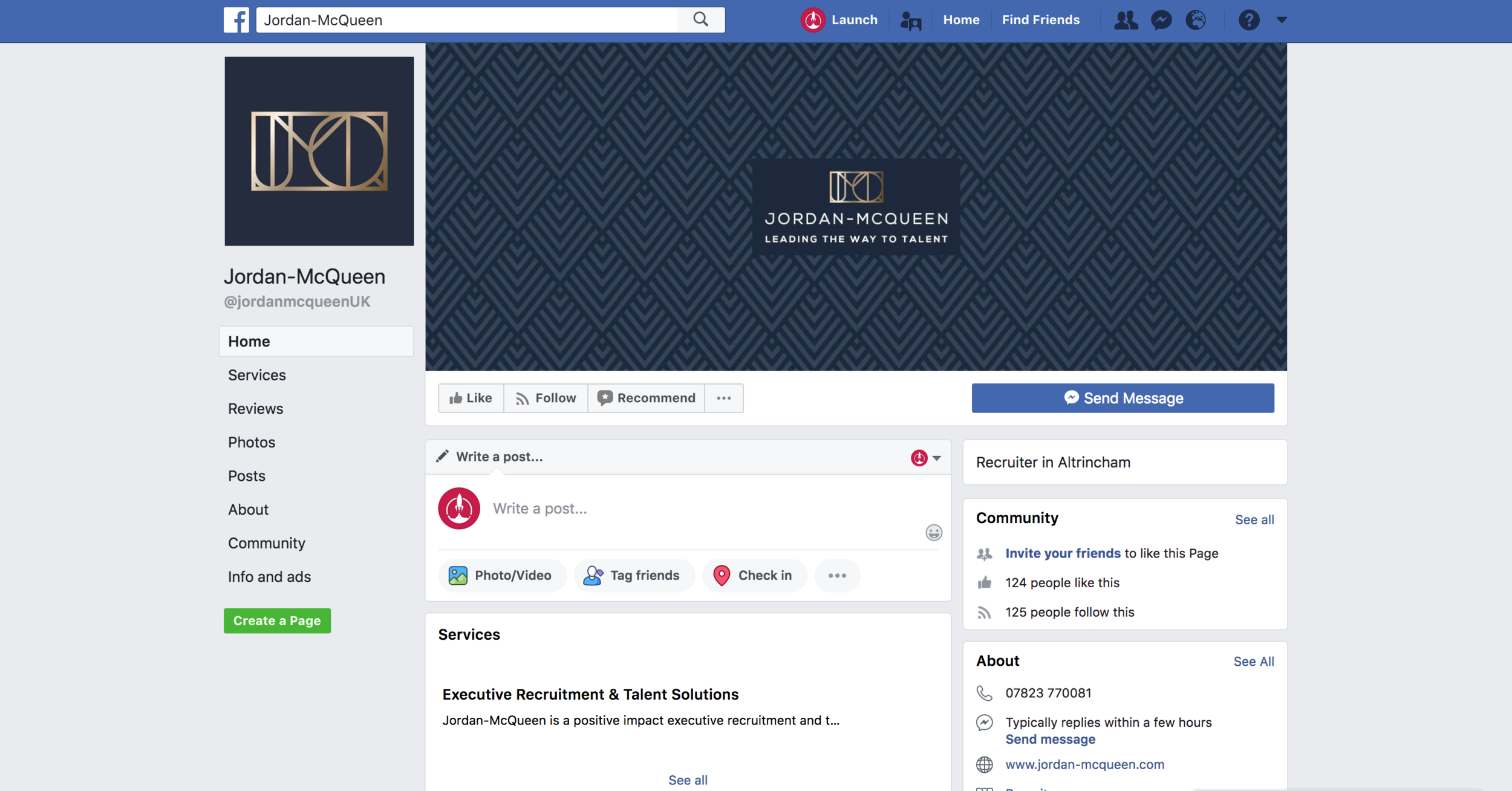This screenshot has height=791, width=1512.
Task: Click the @jordanmcqueenUK username
Action: point(297,302)
